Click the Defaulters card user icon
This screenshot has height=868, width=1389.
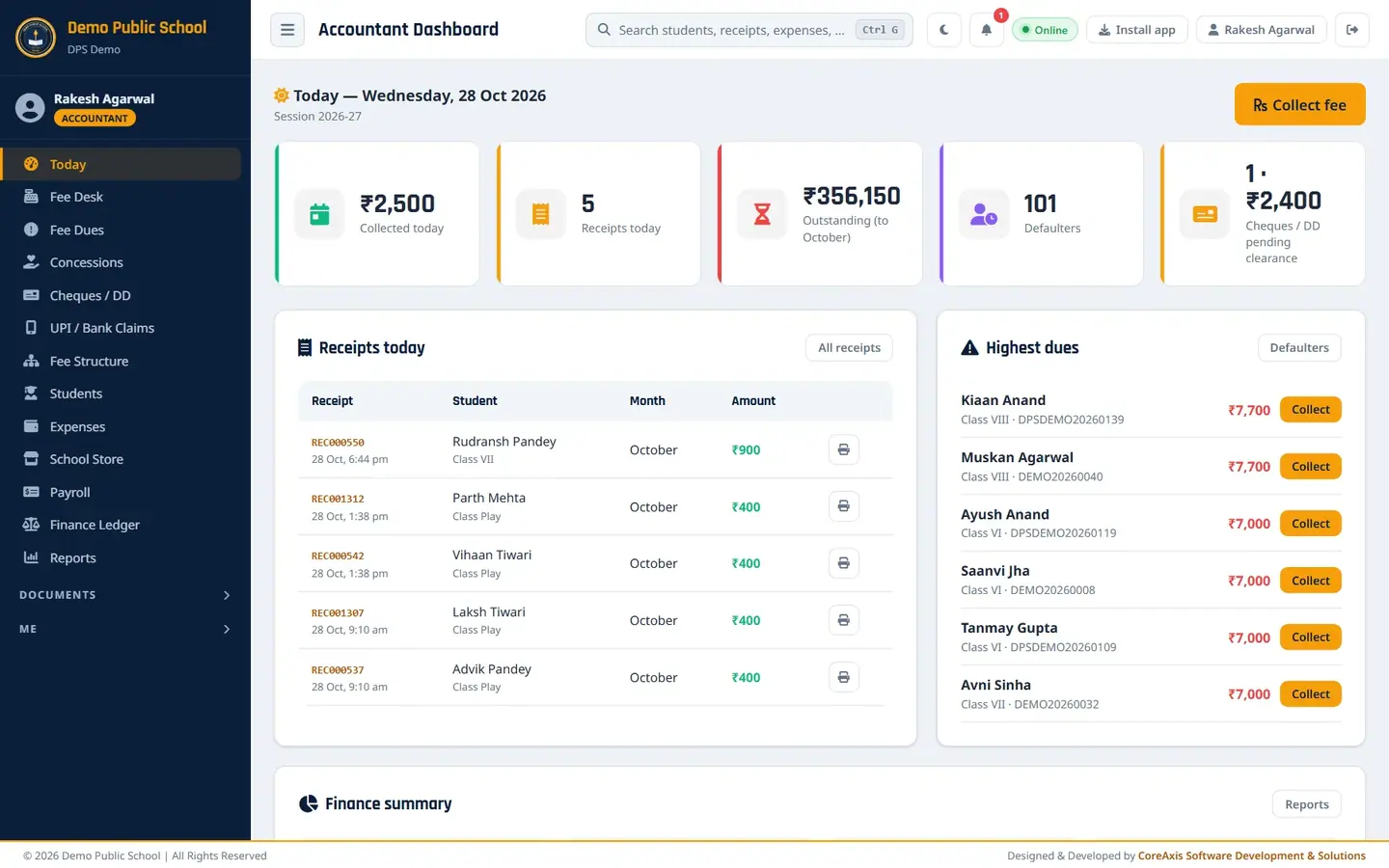(984, 214)
